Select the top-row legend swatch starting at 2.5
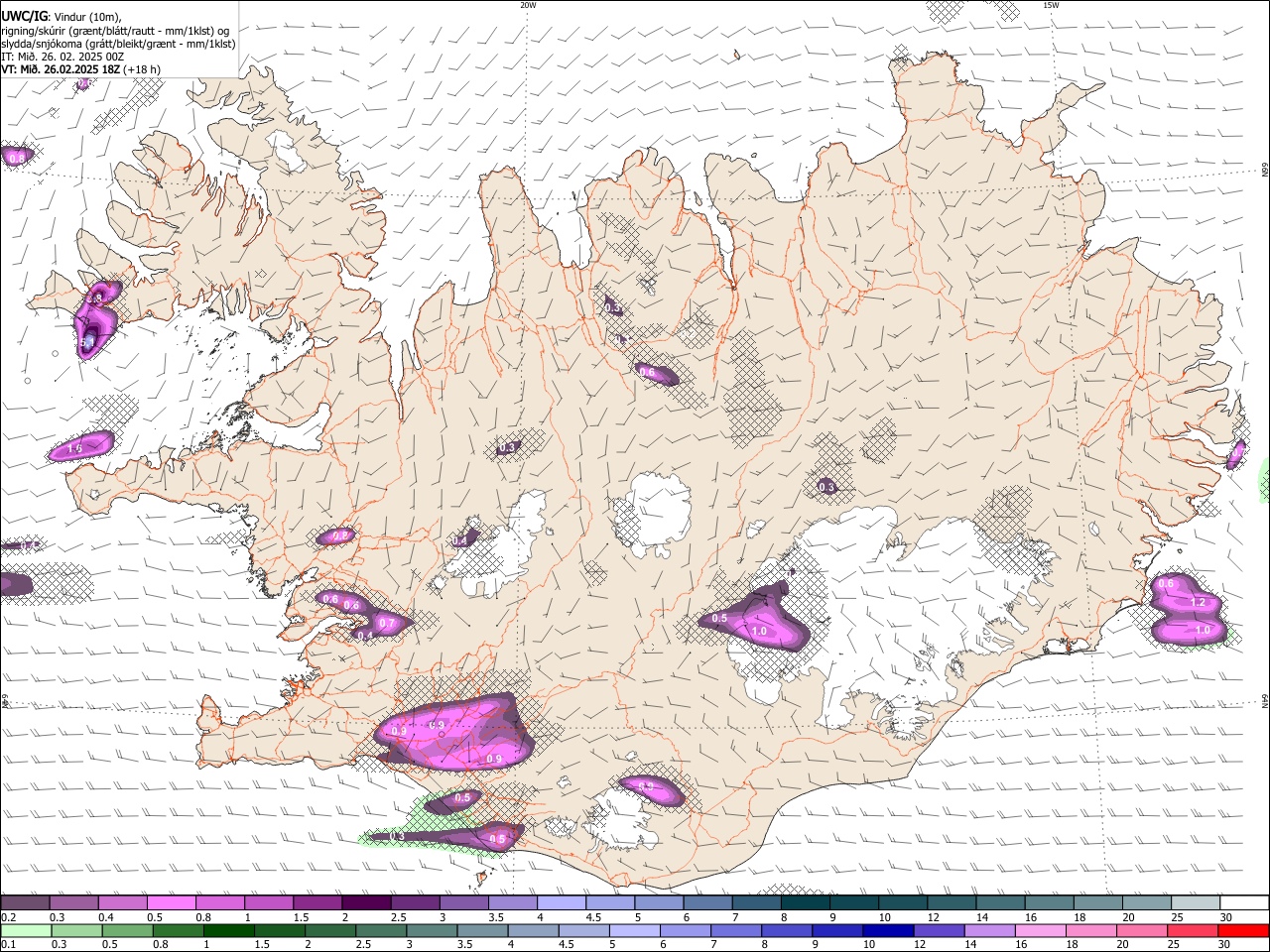 415,903
